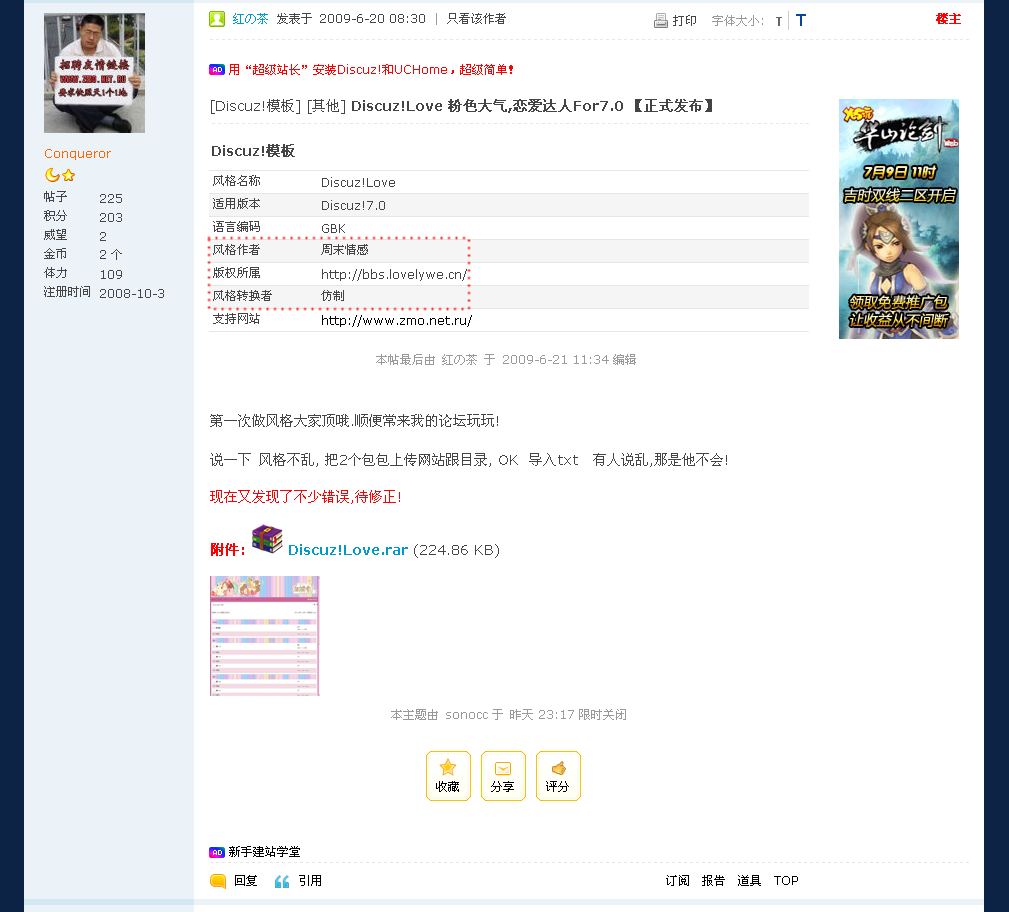The image size is (1009, 912).
Task: Click the 引用 quote link
Action: point(310,881)
